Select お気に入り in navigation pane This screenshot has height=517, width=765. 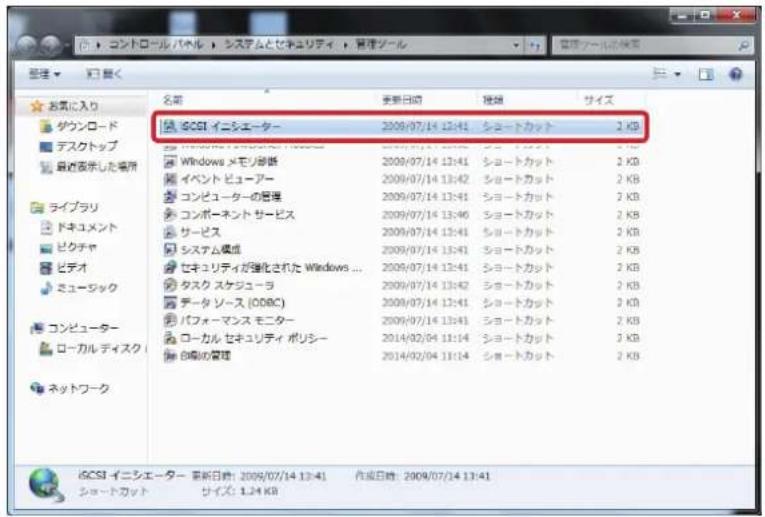[73, 106]
